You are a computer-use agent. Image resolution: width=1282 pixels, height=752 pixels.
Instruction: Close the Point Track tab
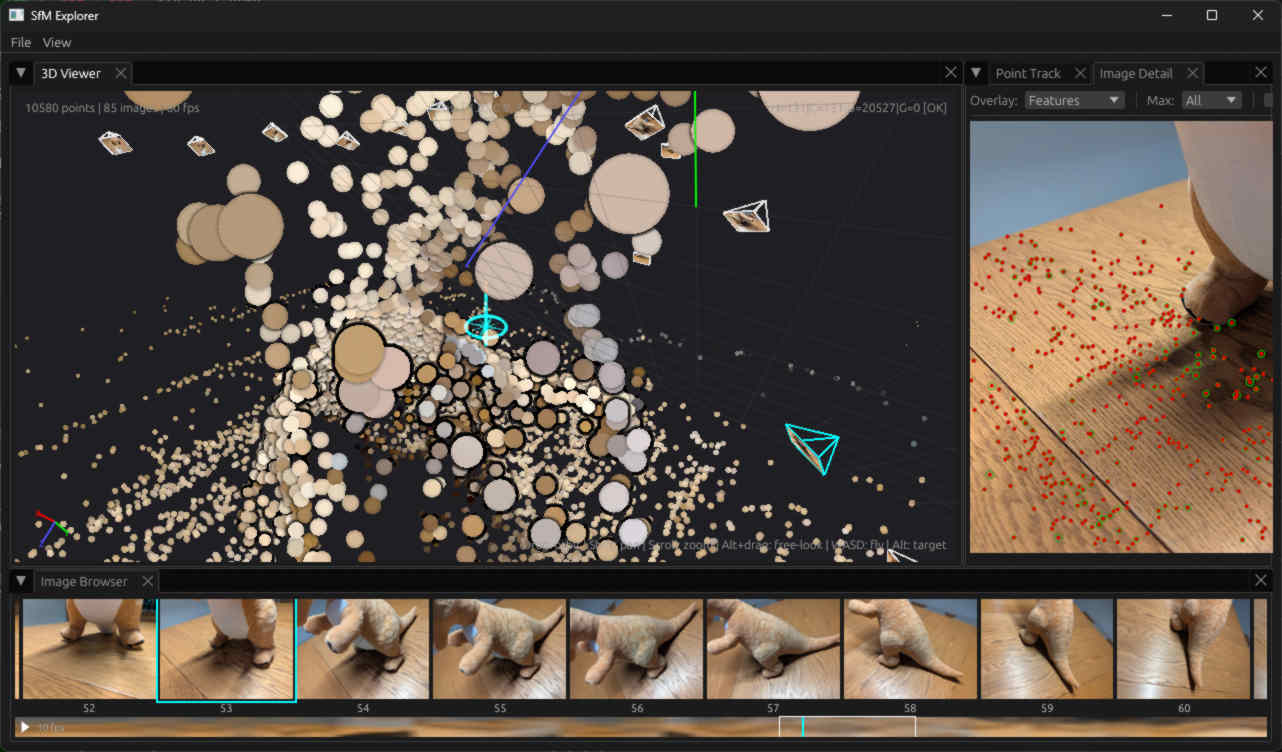click(x=1080, y=73)
